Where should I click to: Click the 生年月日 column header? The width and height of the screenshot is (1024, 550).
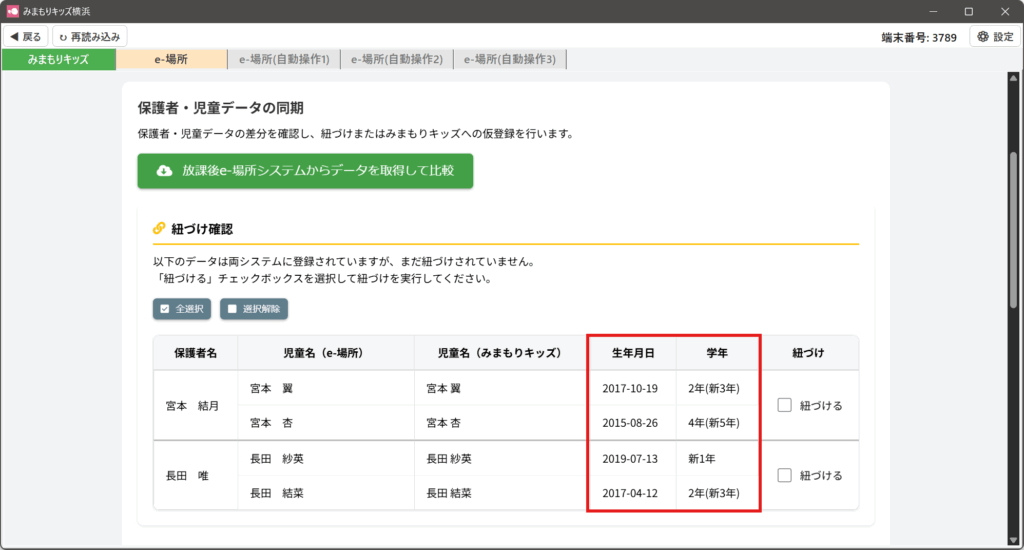click(633, 353)
